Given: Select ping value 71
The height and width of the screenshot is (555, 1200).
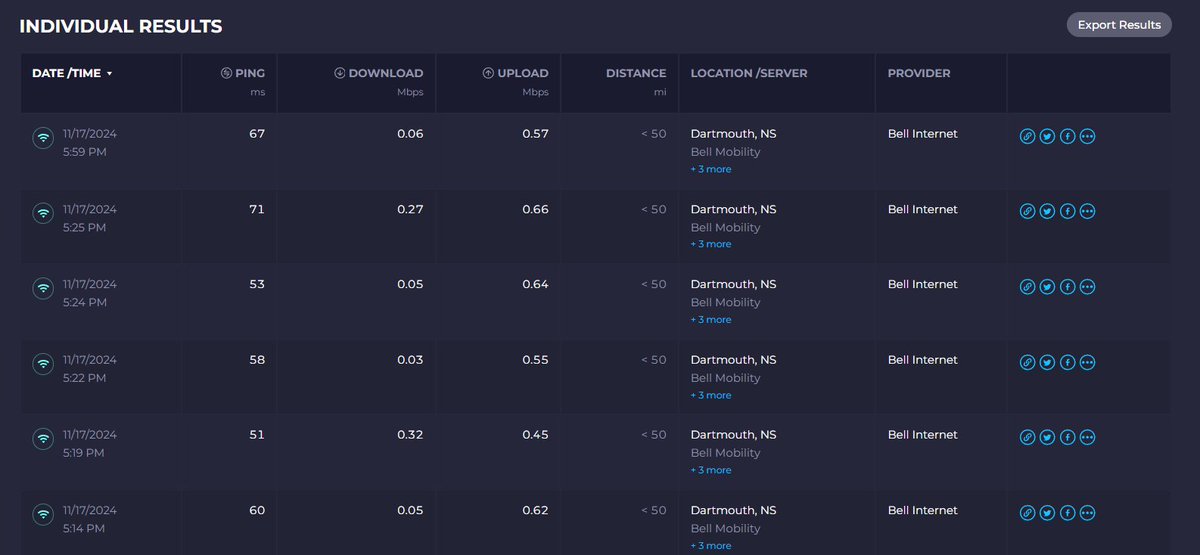Looking at the screenshot, I should click(x=257, y=209).
